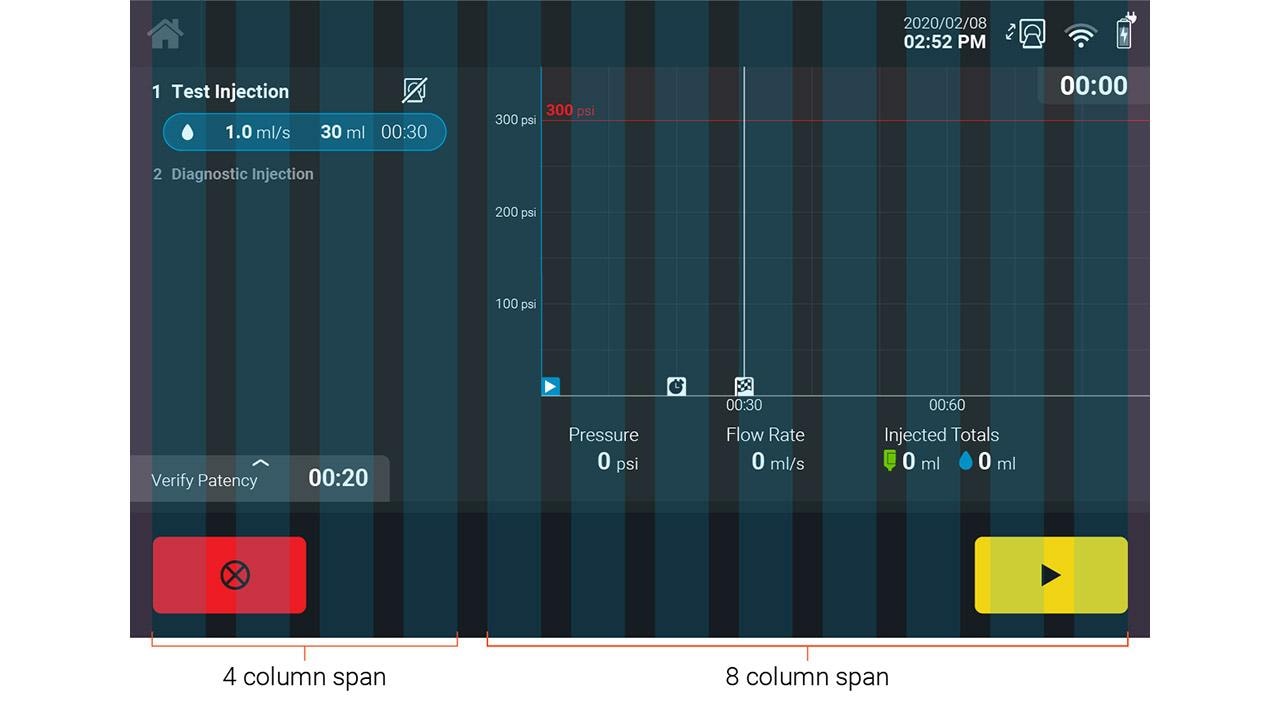
Task: Select the clock marker on timeline
Action: (x=677, y=386)
